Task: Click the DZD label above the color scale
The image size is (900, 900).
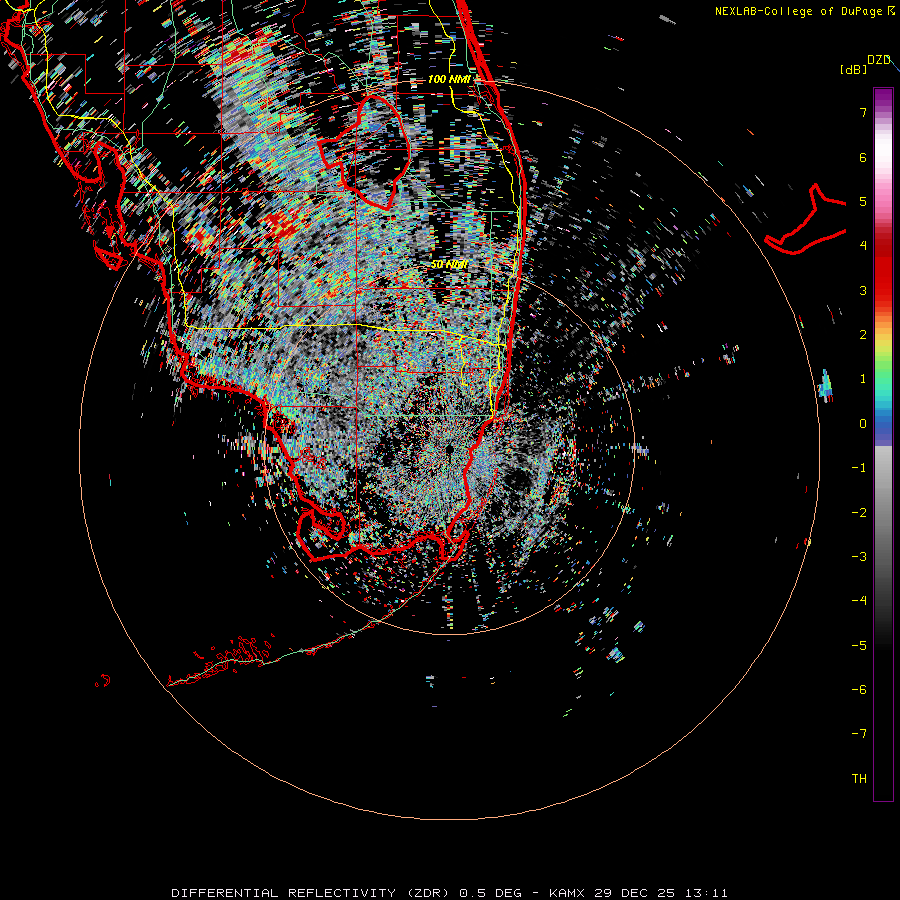Action: pyautogui.click(x=879, y=60)
